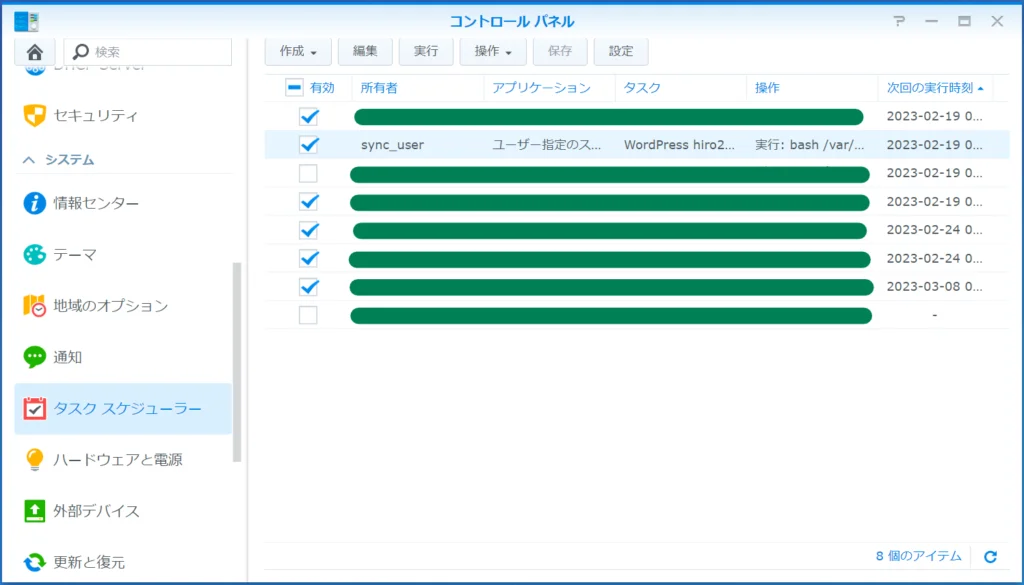Click the Edit (編集) button

tap(365, 51)
